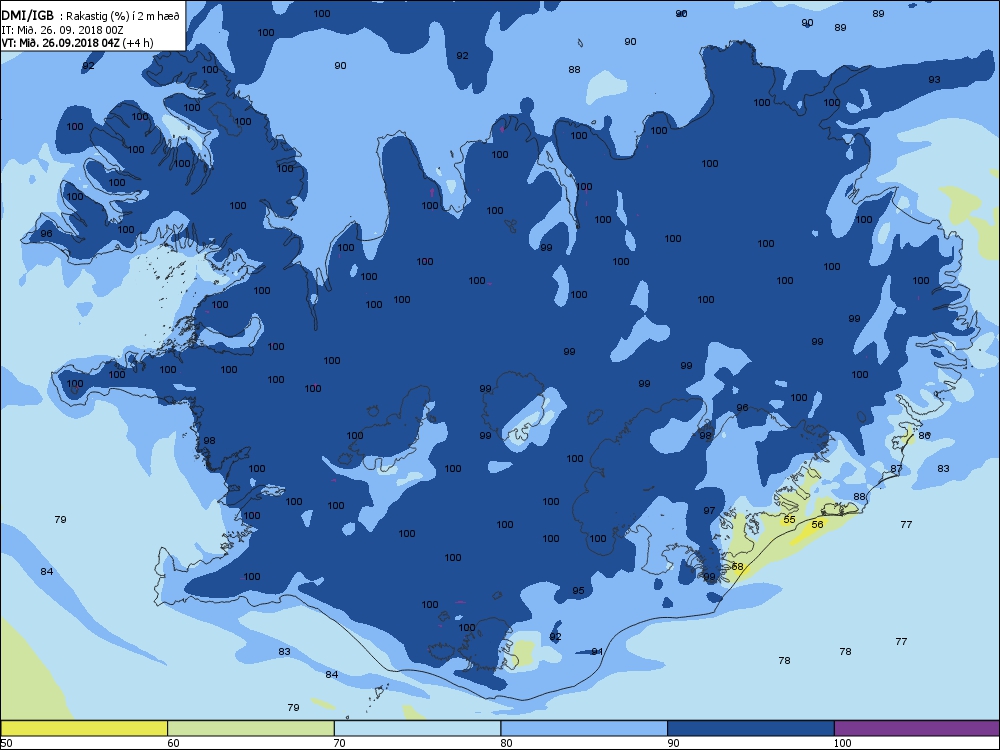Click the light green 60–70 legend swatch

pos(251,728)
